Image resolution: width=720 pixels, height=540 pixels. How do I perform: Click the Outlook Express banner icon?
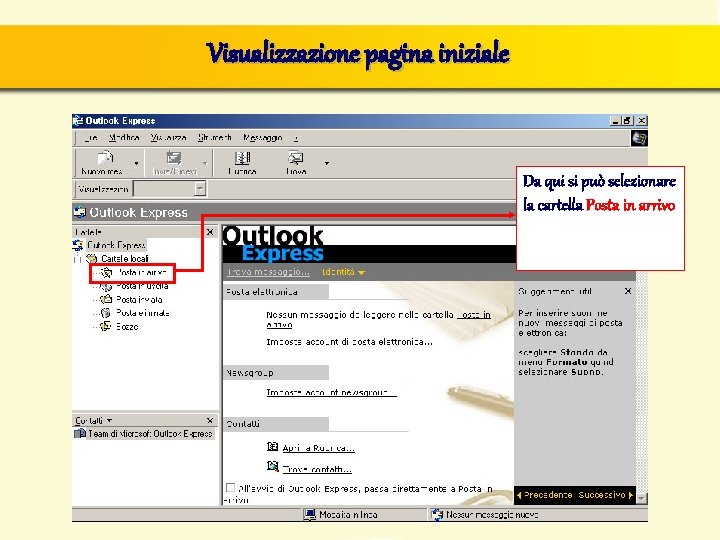(79, 212)
